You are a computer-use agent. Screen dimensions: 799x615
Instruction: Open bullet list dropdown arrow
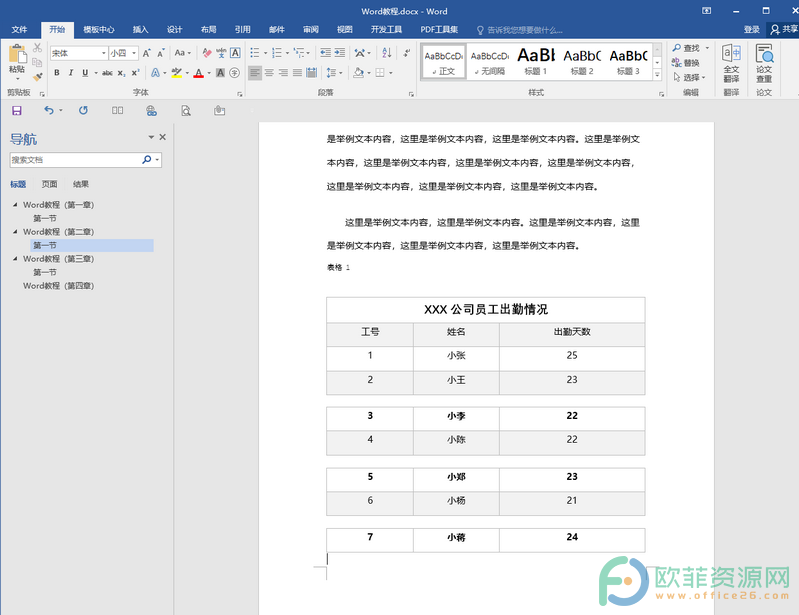tap(265, 53)
